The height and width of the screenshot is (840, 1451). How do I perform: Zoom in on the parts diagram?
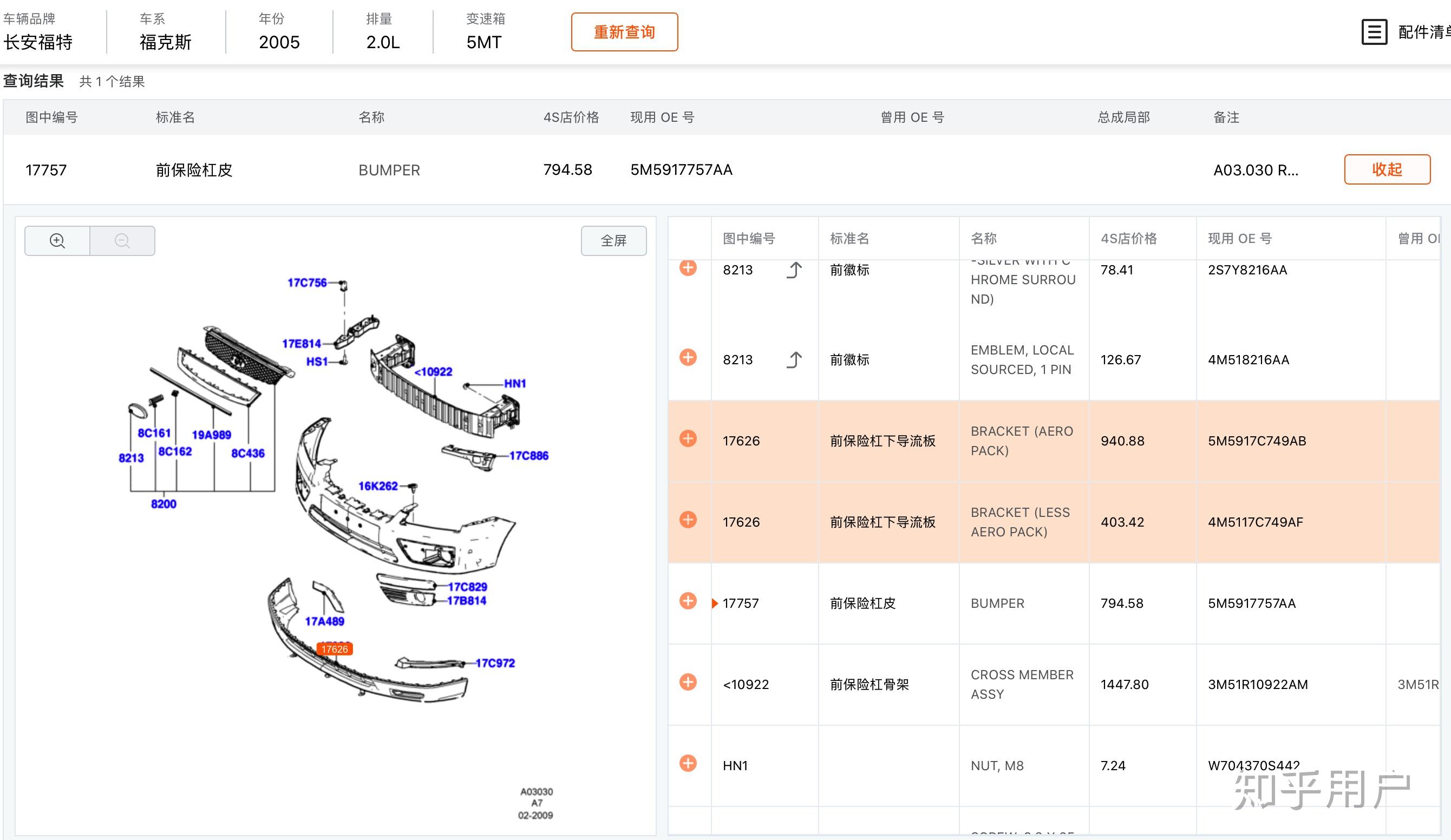coord(57,241)
